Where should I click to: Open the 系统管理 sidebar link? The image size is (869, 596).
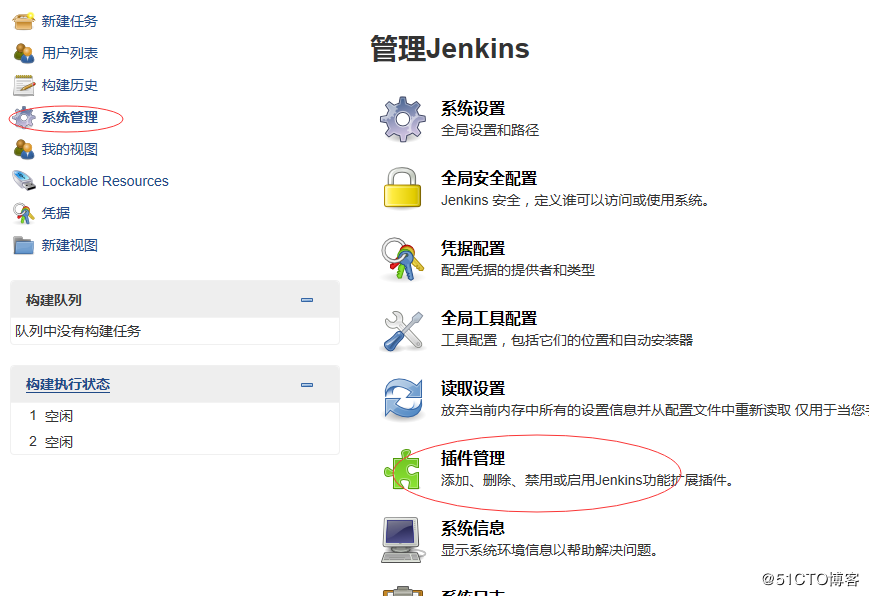pos(70,118)
